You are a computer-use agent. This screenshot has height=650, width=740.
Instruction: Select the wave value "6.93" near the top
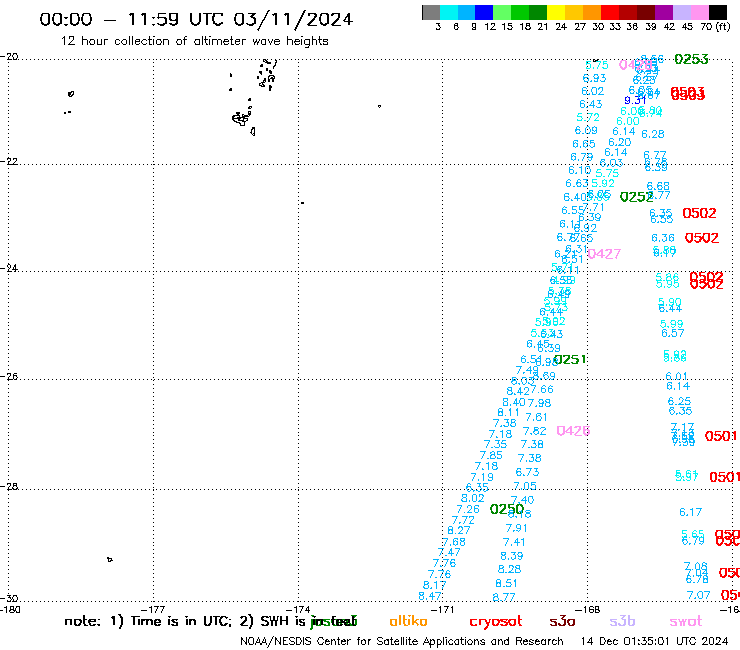coord(595,78)
